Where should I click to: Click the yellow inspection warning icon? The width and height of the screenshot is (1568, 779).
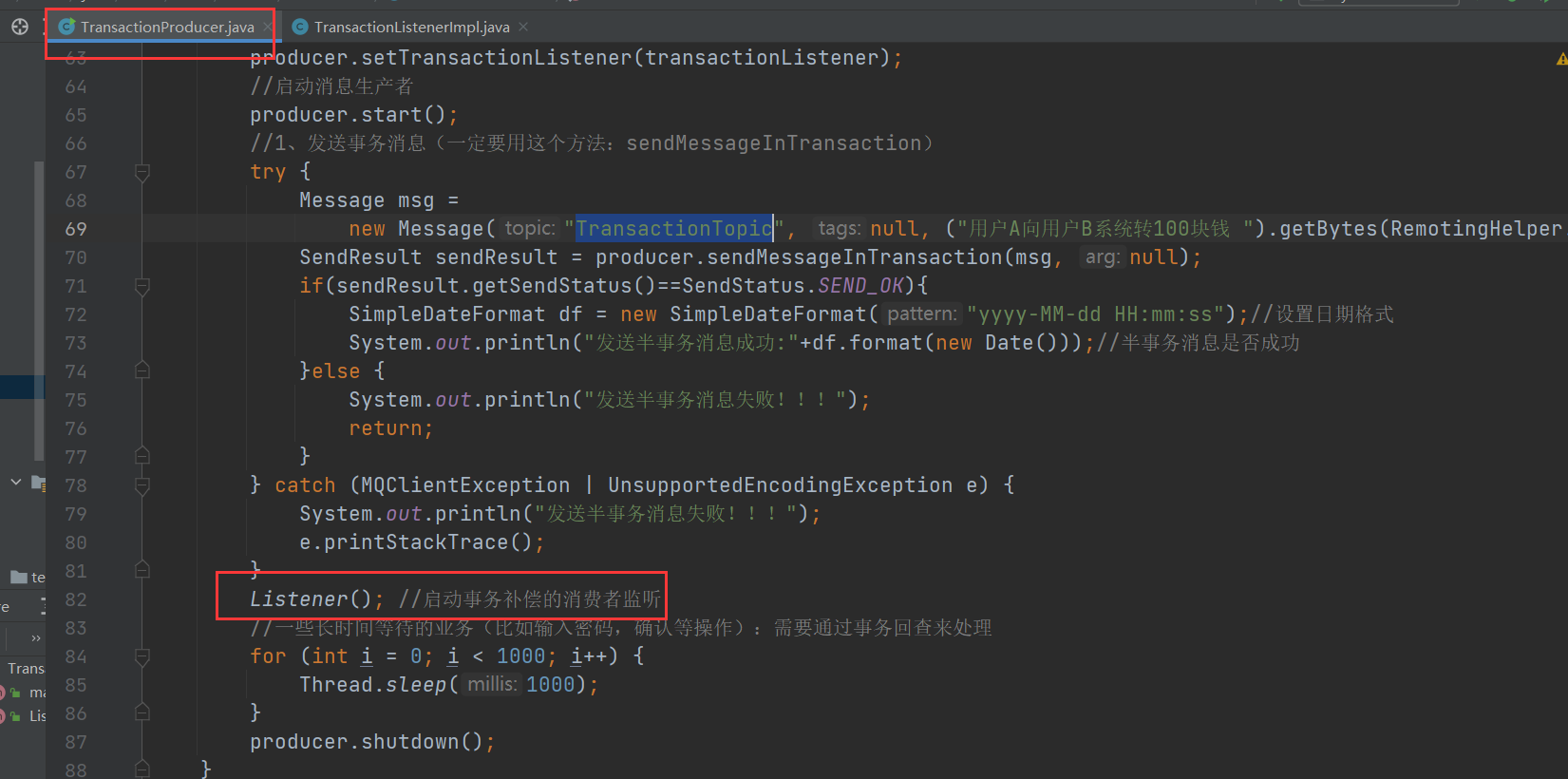point(1561,59)
